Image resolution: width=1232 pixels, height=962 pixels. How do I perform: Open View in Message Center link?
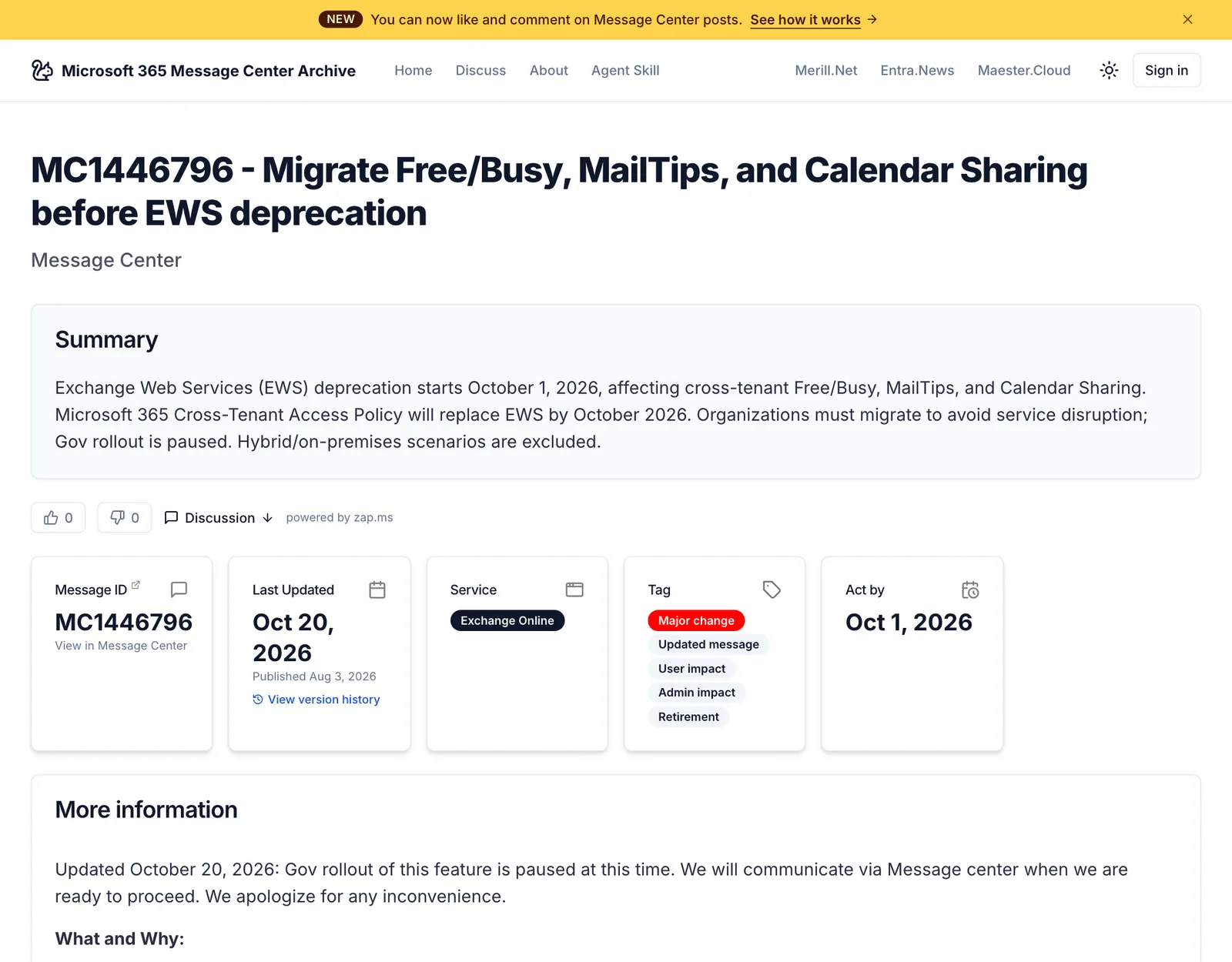(121, 646)
